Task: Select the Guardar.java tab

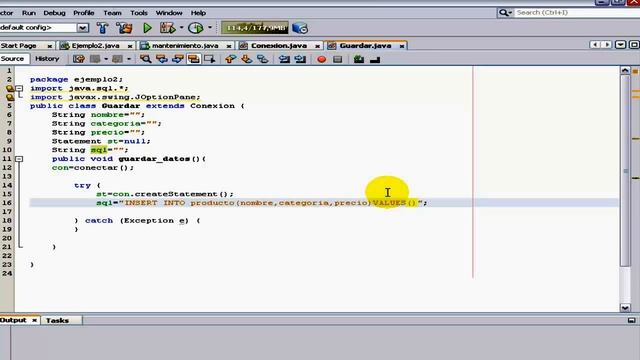Action: tap(365, 46)
